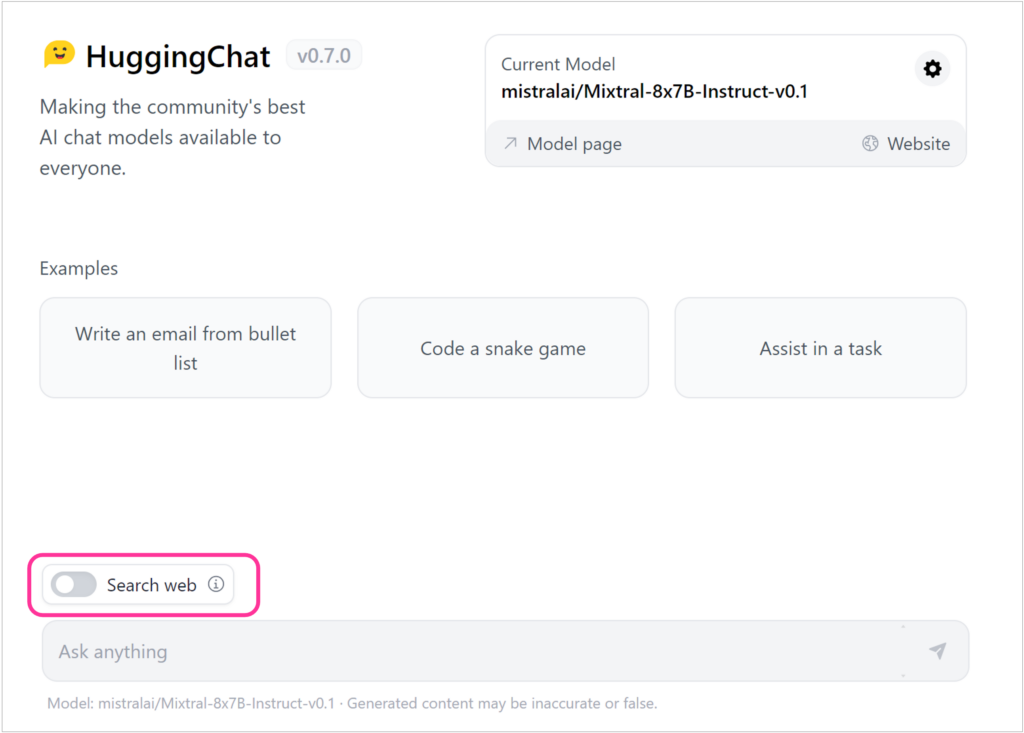Image resolution: width=1024 pixels, height=733 pixels.
Task: Click the globe icon beside Website
Action: pyautogui.click(x=870, y=143)
